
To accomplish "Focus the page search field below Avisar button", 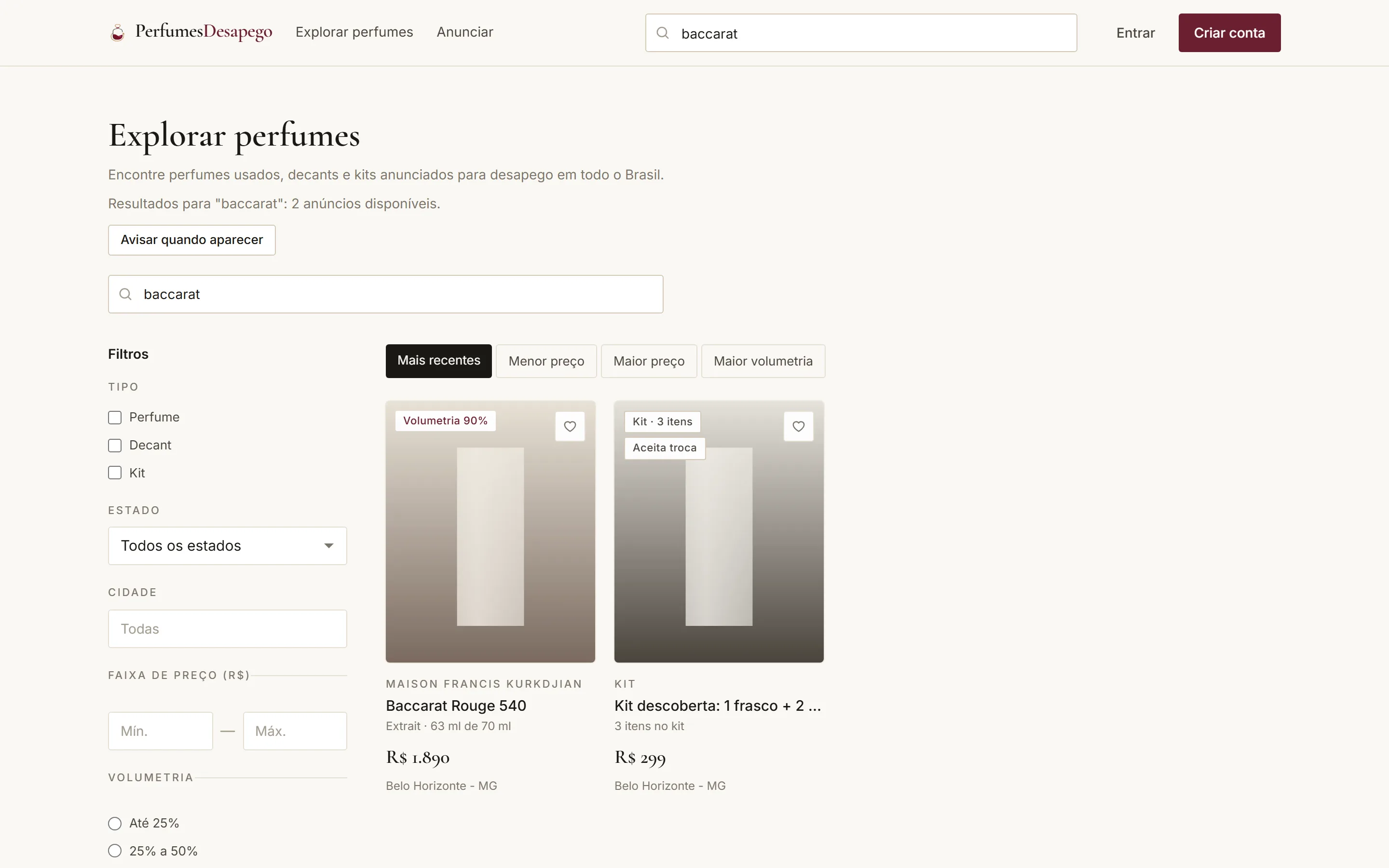I will [x=386, y=294].
